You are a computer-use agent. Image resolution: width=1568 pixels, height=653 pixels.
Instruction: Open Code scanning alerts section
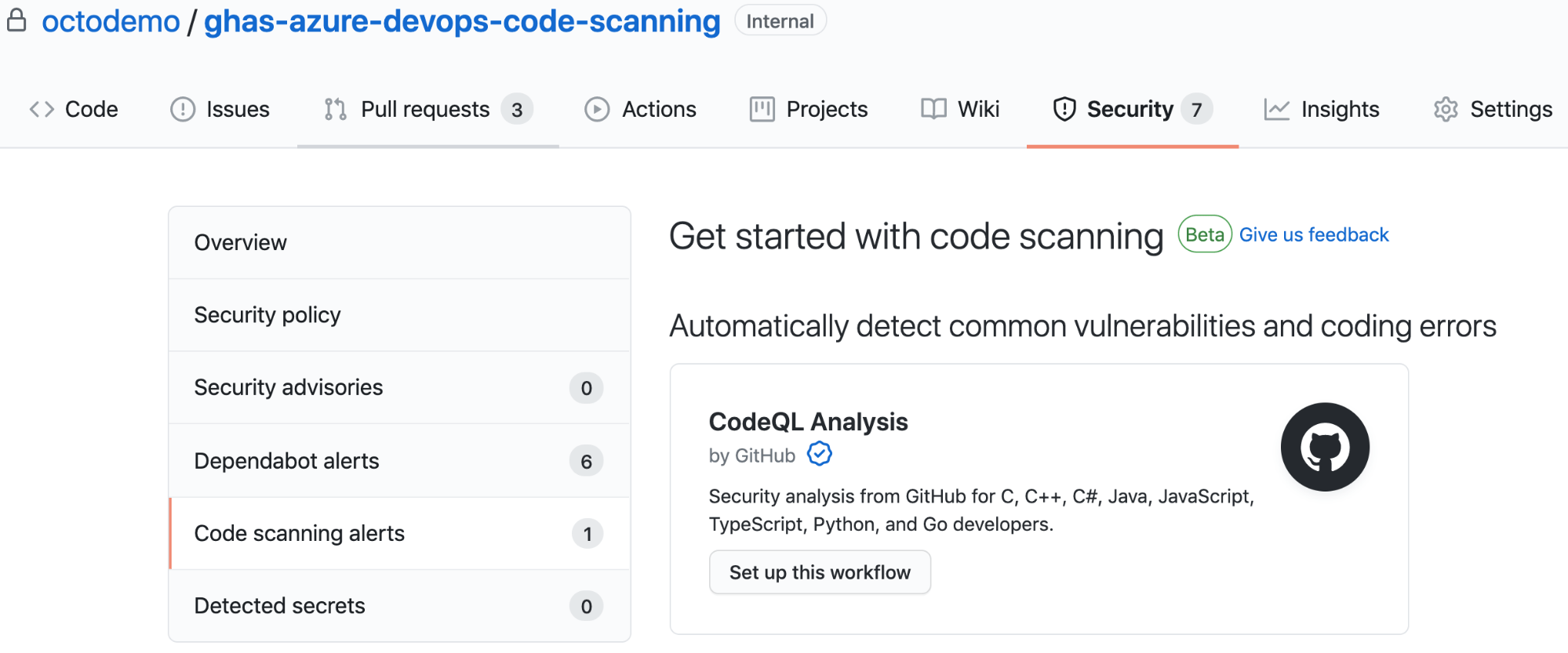pyautogui.click(x=300, y=533)
